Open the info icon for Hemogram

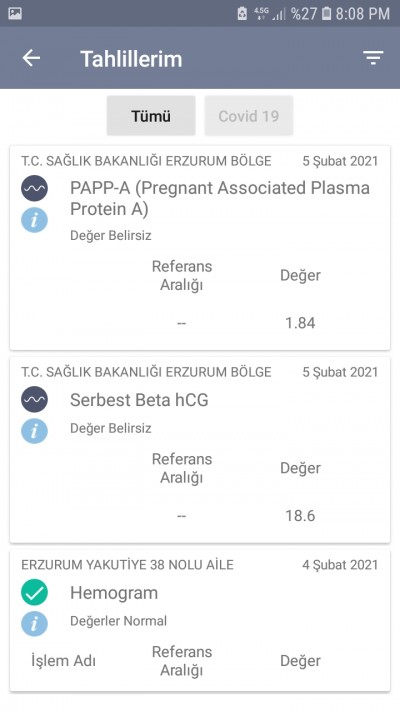tap(34, 623)
